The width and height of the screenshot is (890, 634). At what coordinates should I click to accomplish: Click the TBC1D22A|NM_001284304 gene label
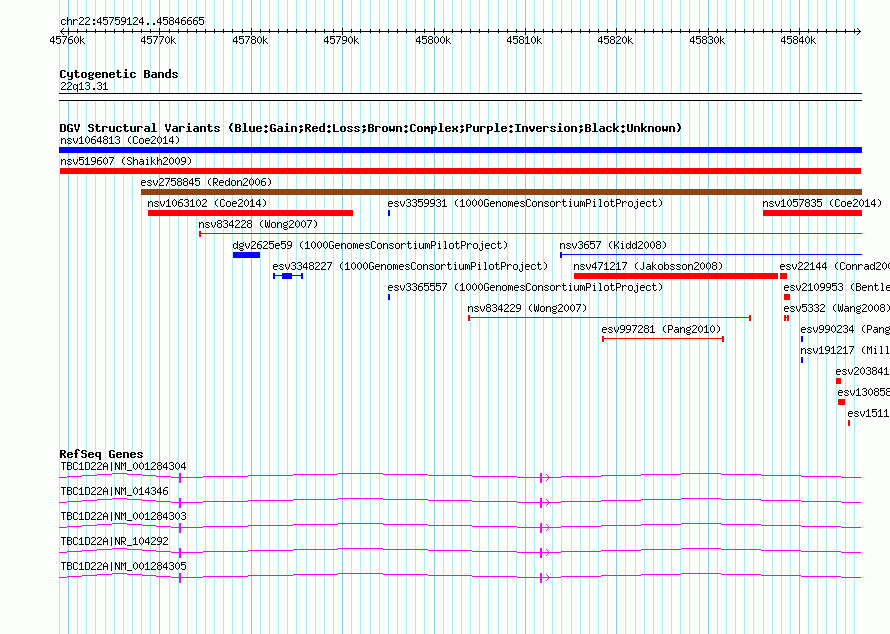[123, 467]
